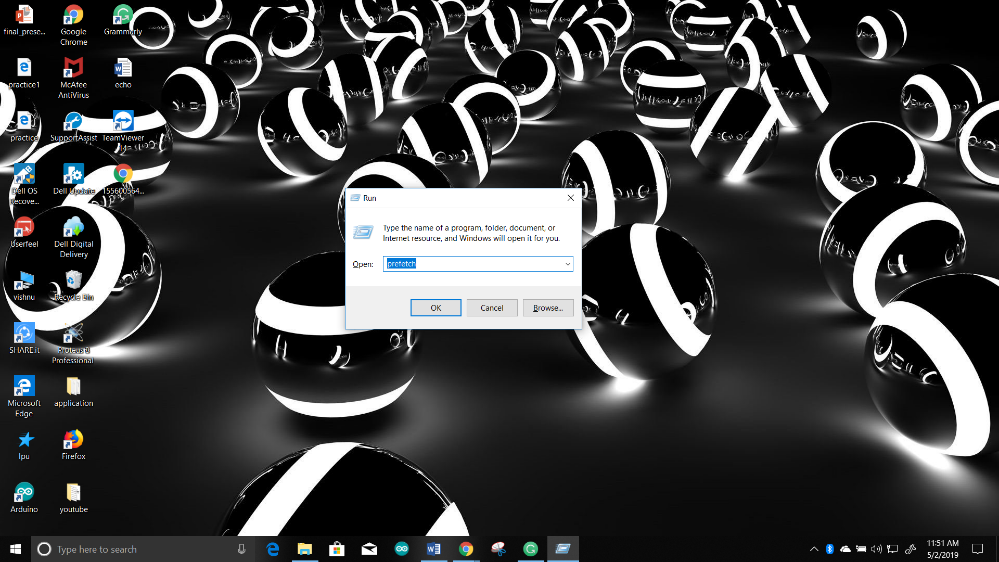Open the OneDrive tray icon
This screenshot has height=562, width=999.
coord(845,549)
